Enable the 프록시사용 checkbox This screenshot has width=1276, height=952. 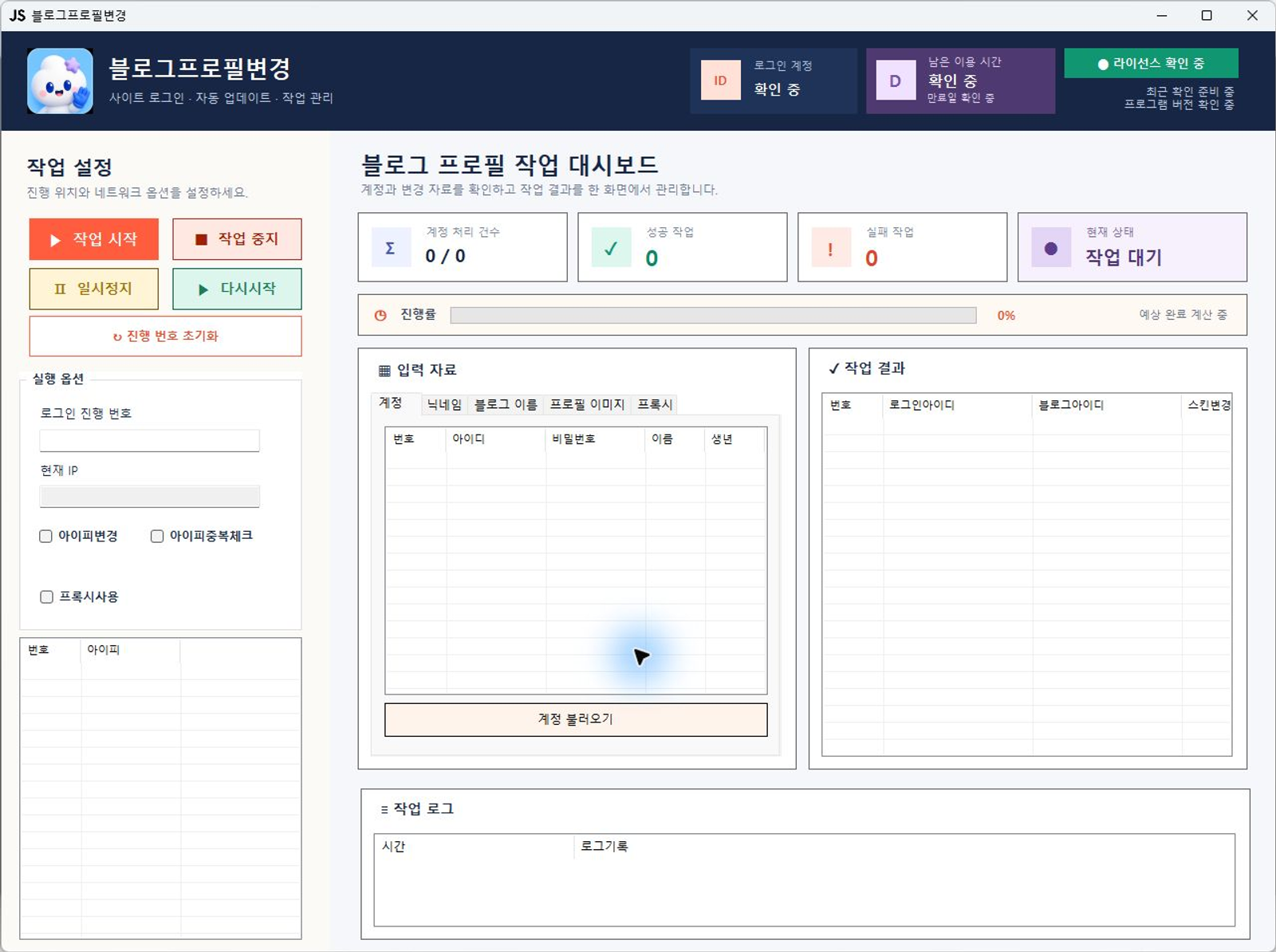tap(46, 596)
